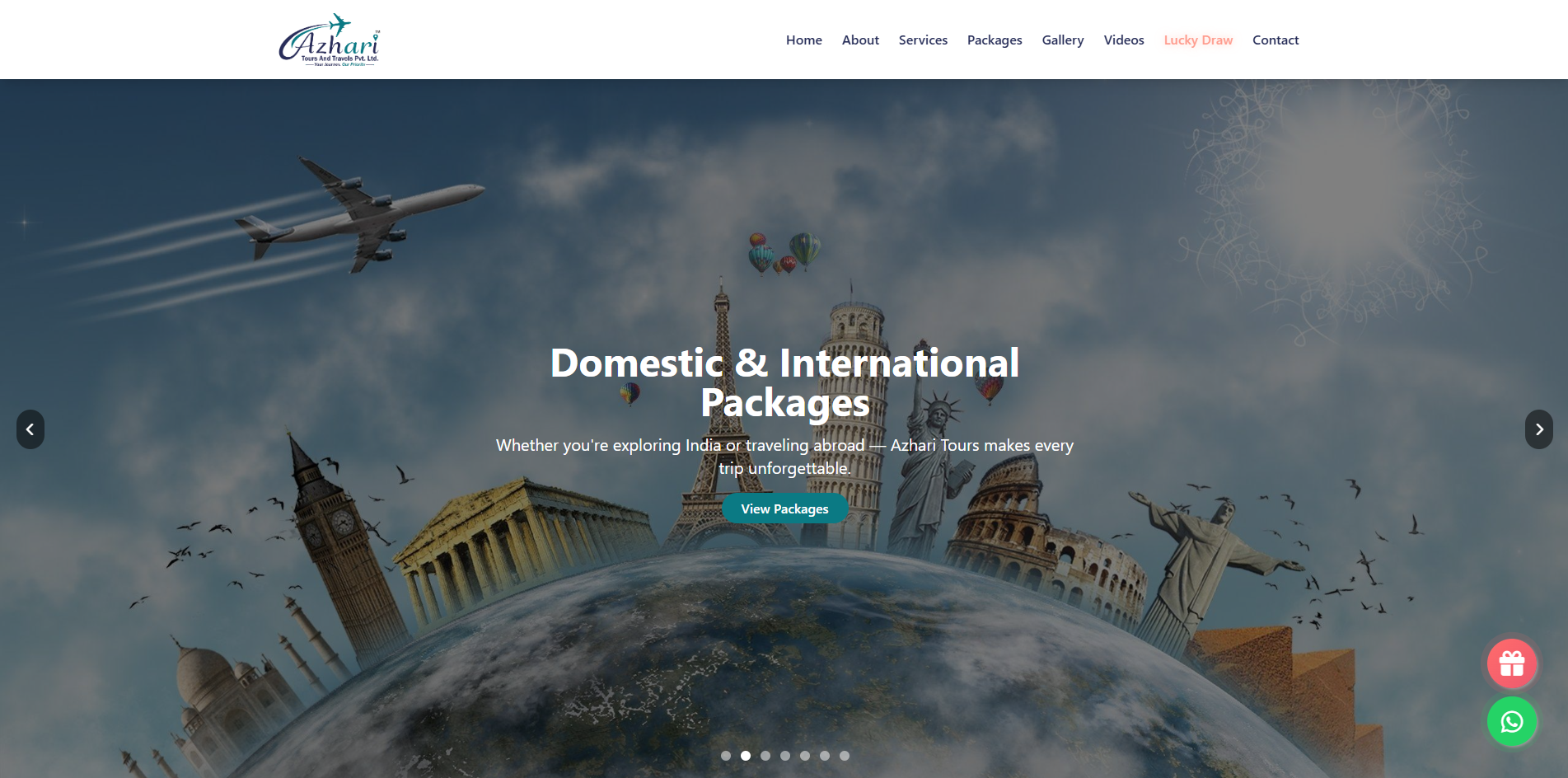Image resolution: width=1568 pixels, height=778 pixels.
Task: Open the Contact page link
Action: click(x=1275, y=40)
